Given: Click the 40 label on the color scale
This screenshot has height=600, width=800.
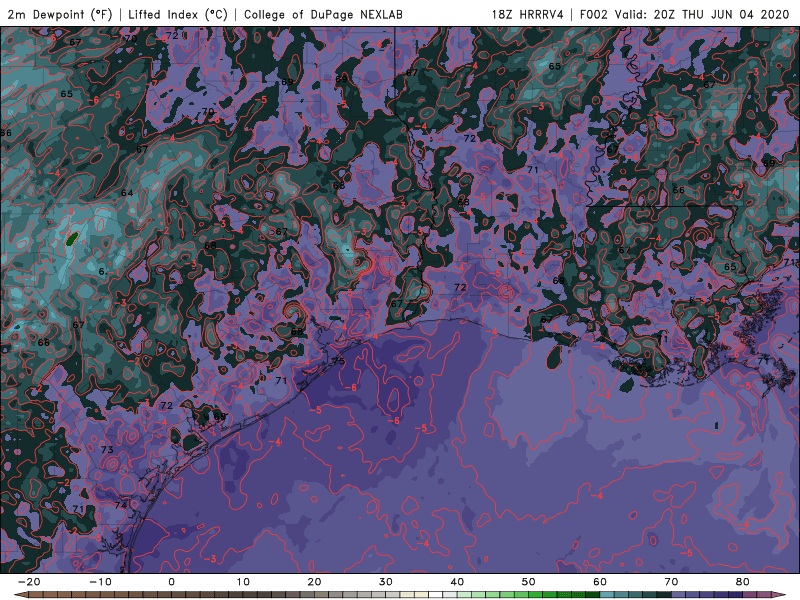Looking at the screenshot, I should click(457, 582).
